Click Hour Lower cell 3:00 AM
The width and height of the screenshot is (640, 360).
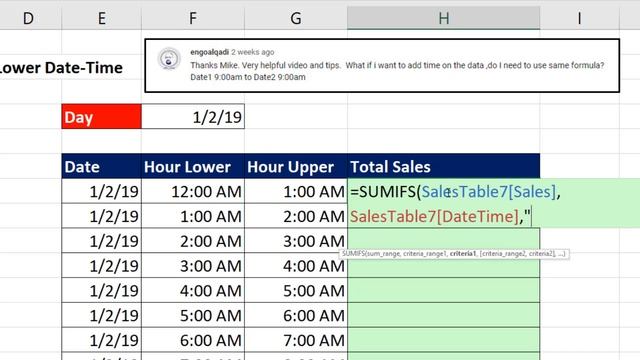click(193, 266)
